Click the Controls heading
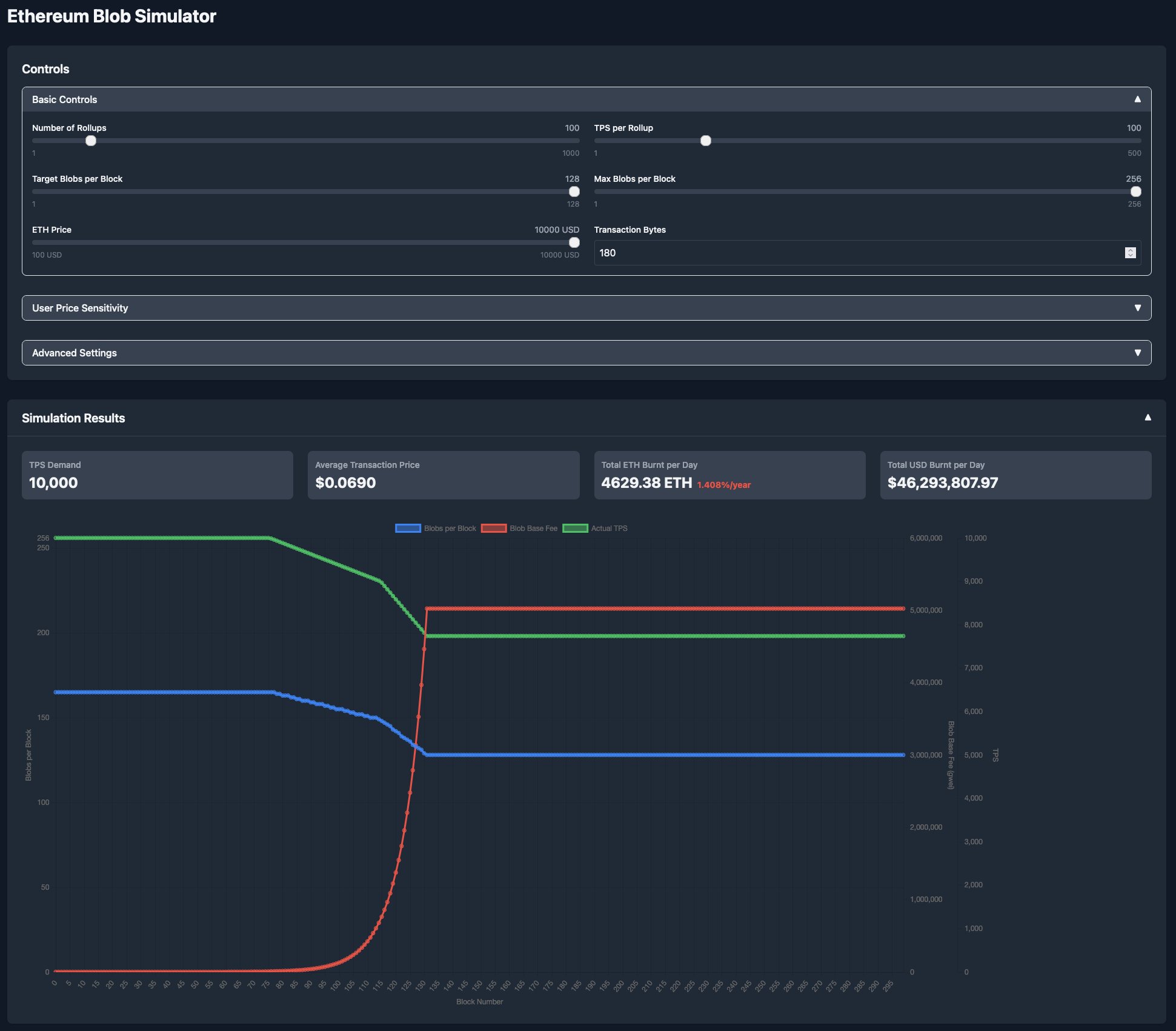Screen dimensions: 1176x1031 point(45,69)
